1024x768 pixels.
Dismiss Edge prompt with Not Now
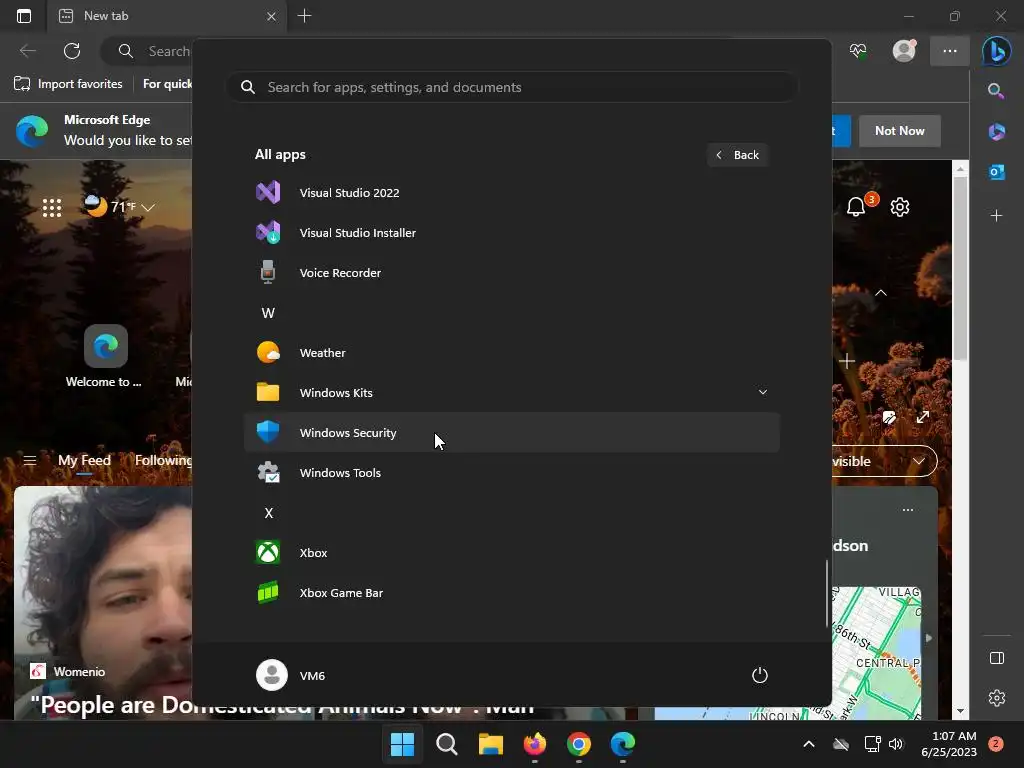click(899, 131)
